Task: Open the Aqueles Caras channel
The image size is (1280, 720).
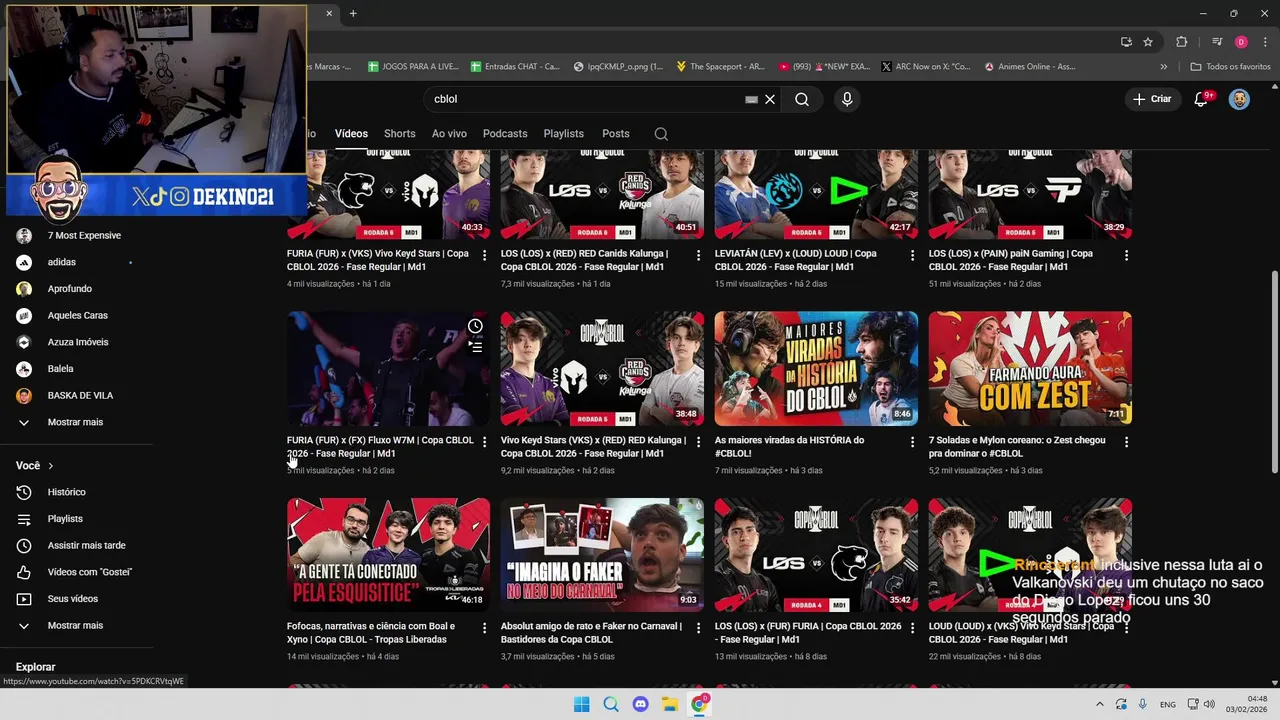Action: tap(76, 315)
